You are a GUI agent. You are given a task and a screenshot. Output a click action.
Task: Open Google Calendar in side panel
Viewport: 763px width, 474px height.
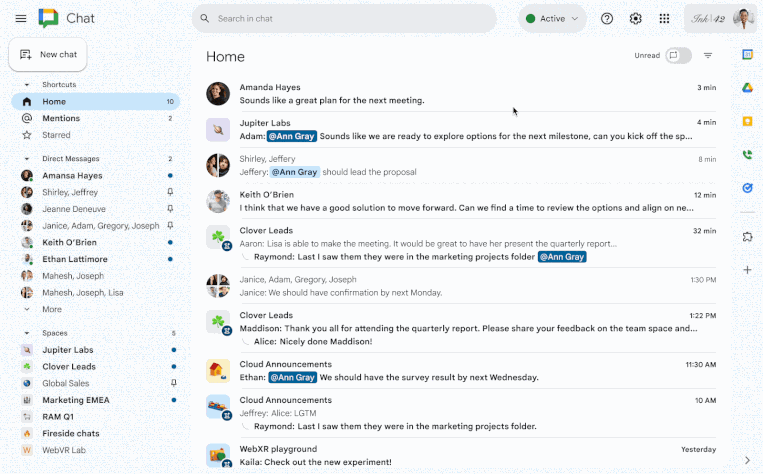click(x=747, y=55)
